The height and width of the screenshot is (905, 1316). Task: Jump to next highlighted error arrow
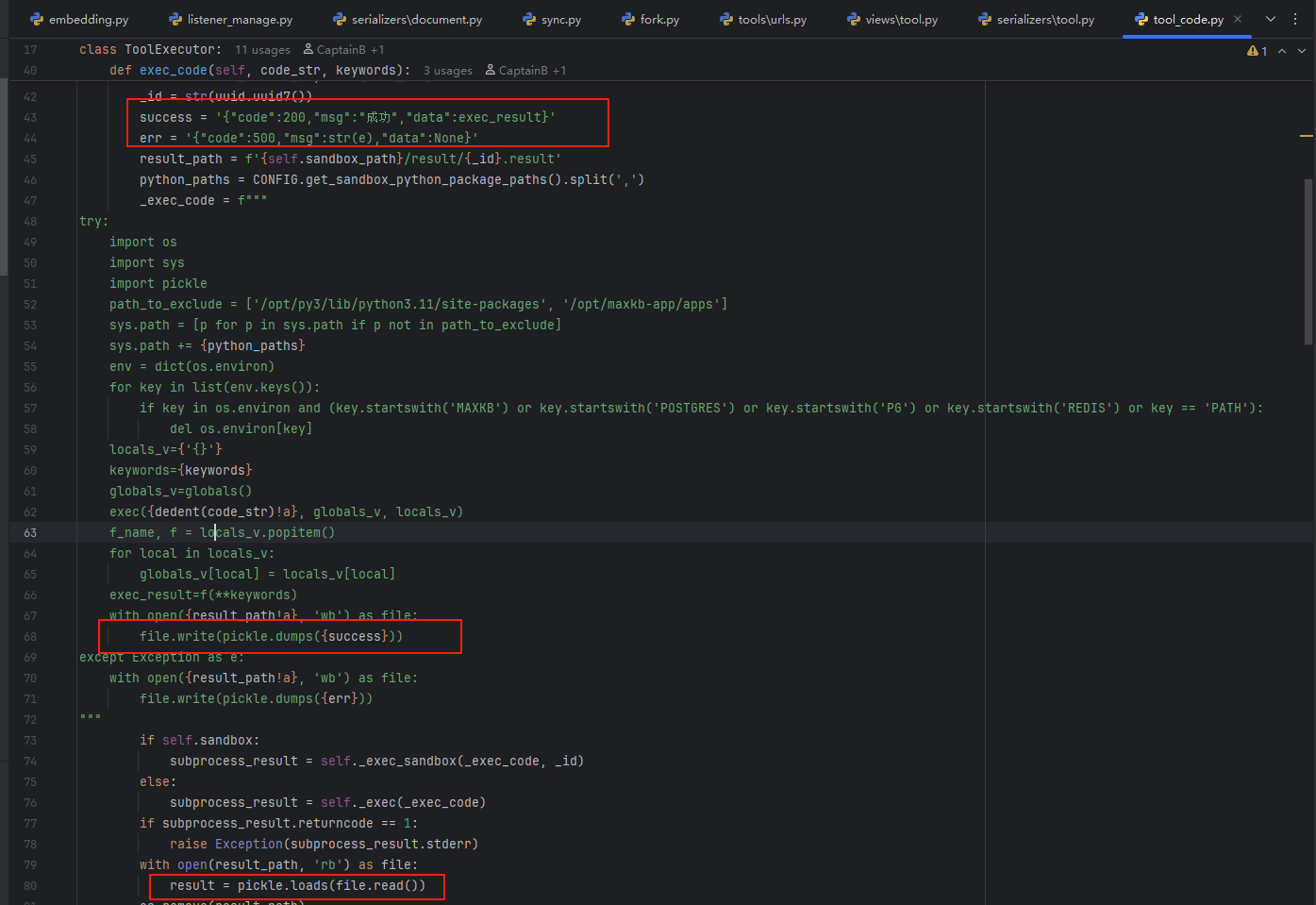click(1302, 51)
